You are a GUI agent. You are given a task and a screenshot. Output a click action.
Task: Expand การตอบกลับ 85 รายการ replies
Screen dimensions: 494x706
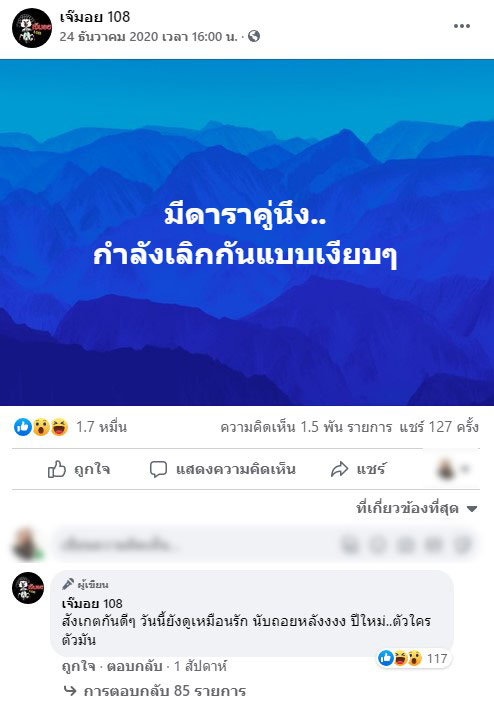tap(155, 691)
